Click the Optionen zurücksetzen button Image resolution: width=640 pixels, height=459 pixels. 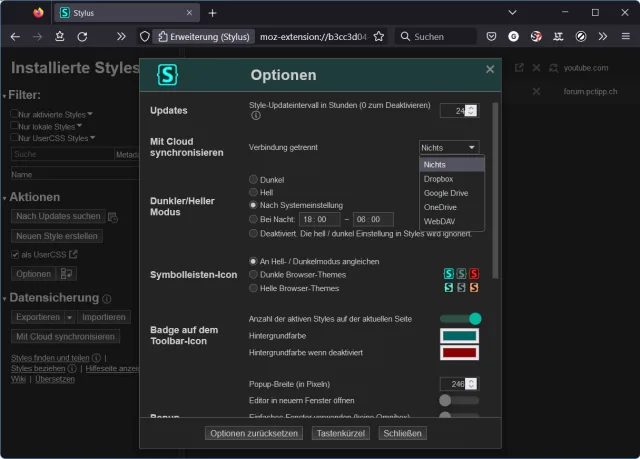click(254, 433)
